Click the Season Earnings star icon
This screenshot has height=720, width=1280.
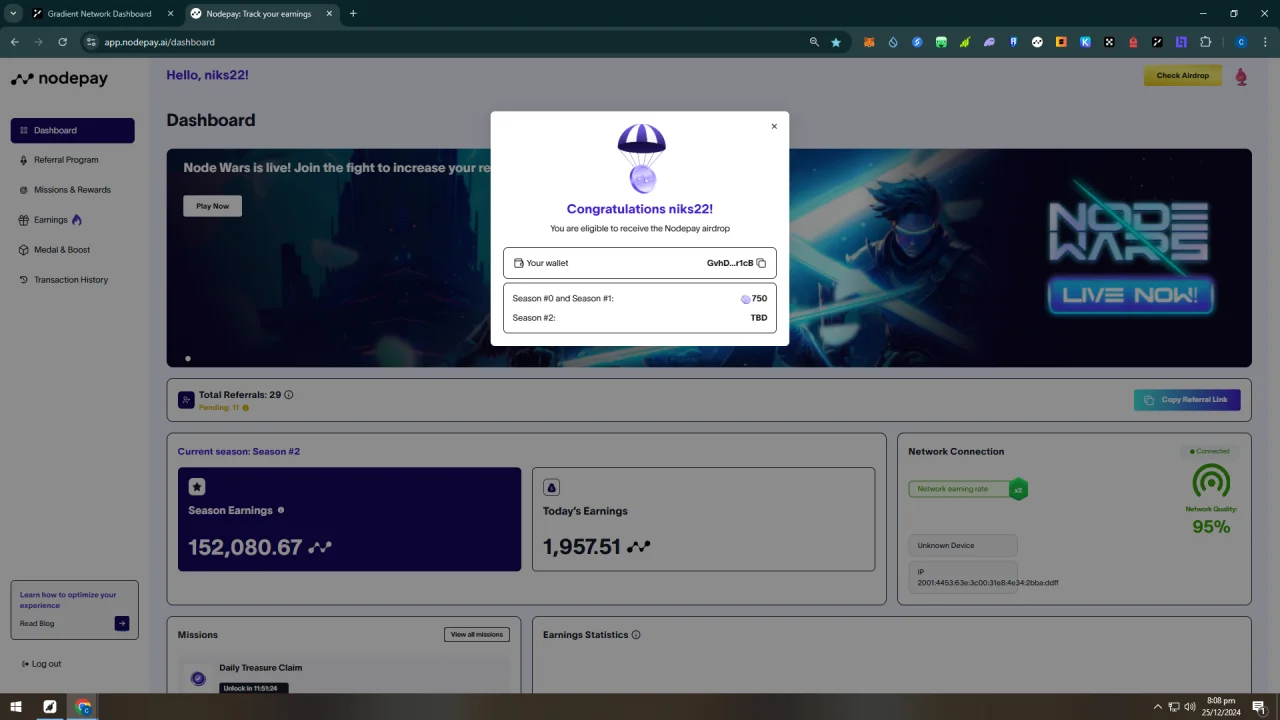[x=197, y=486]
